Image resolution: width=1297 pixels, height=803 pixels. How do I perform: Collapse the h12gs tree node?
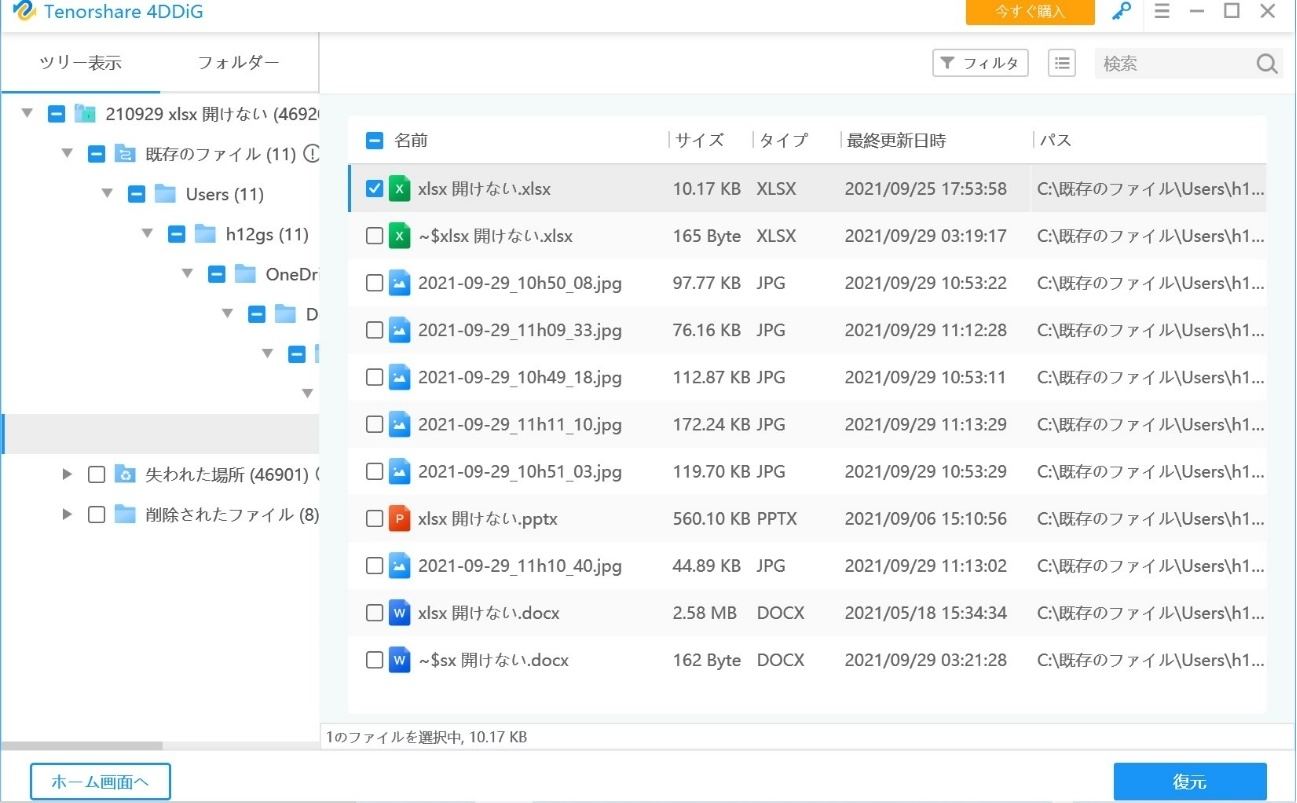point(147,233)
